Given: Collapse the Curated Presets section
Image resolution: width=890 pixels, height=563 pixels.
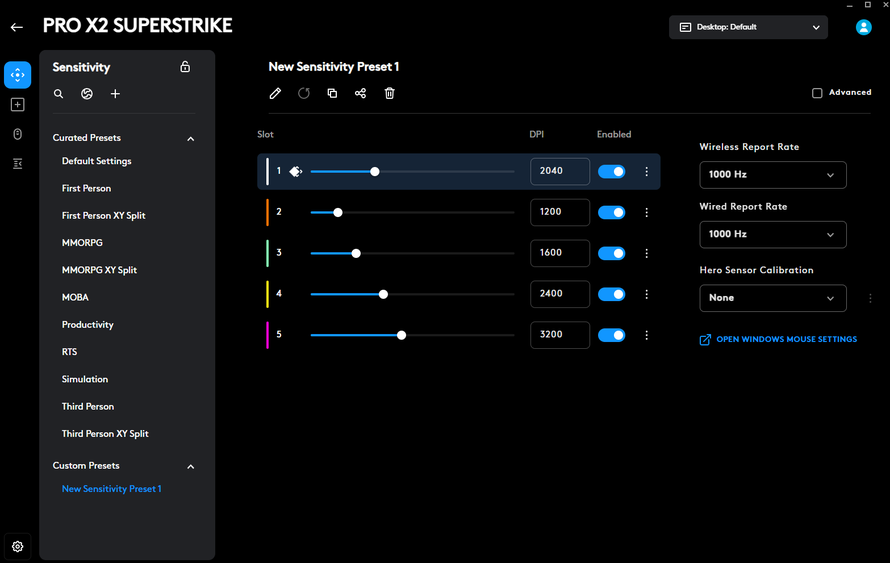Looking at the screenshot, I should click(x=191, y=138).
